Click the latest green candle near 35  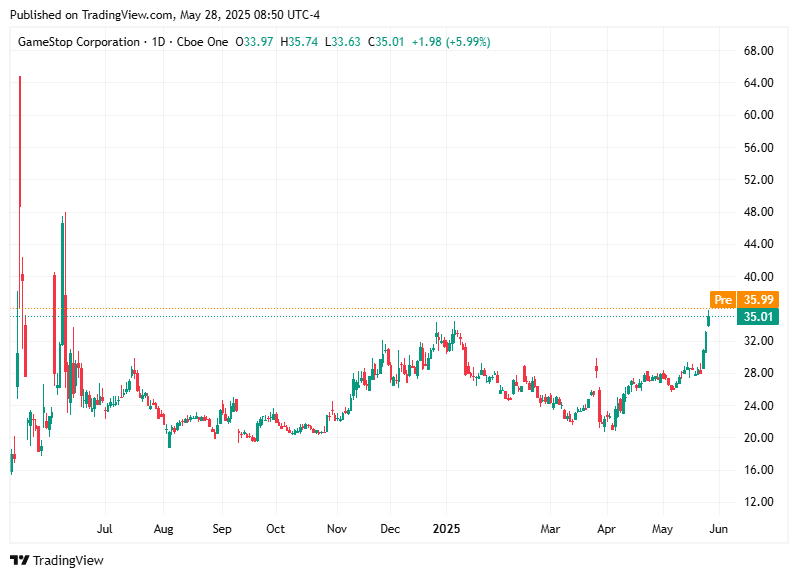pyautogui.click(x=708, y=319)
